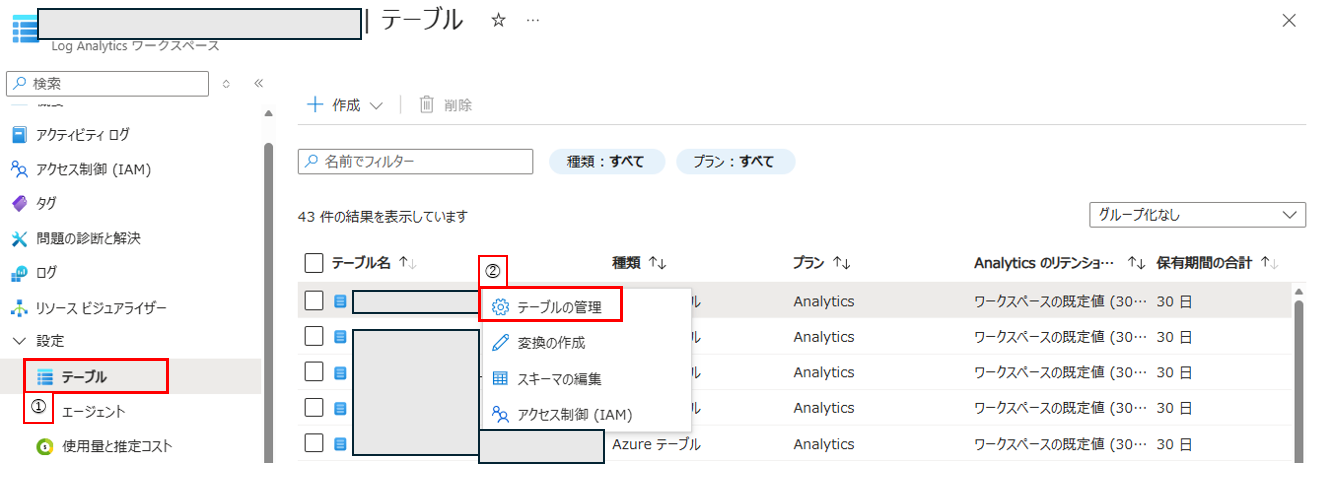Open リソース ビジュアライザー in sidebar

pos(100,308)
